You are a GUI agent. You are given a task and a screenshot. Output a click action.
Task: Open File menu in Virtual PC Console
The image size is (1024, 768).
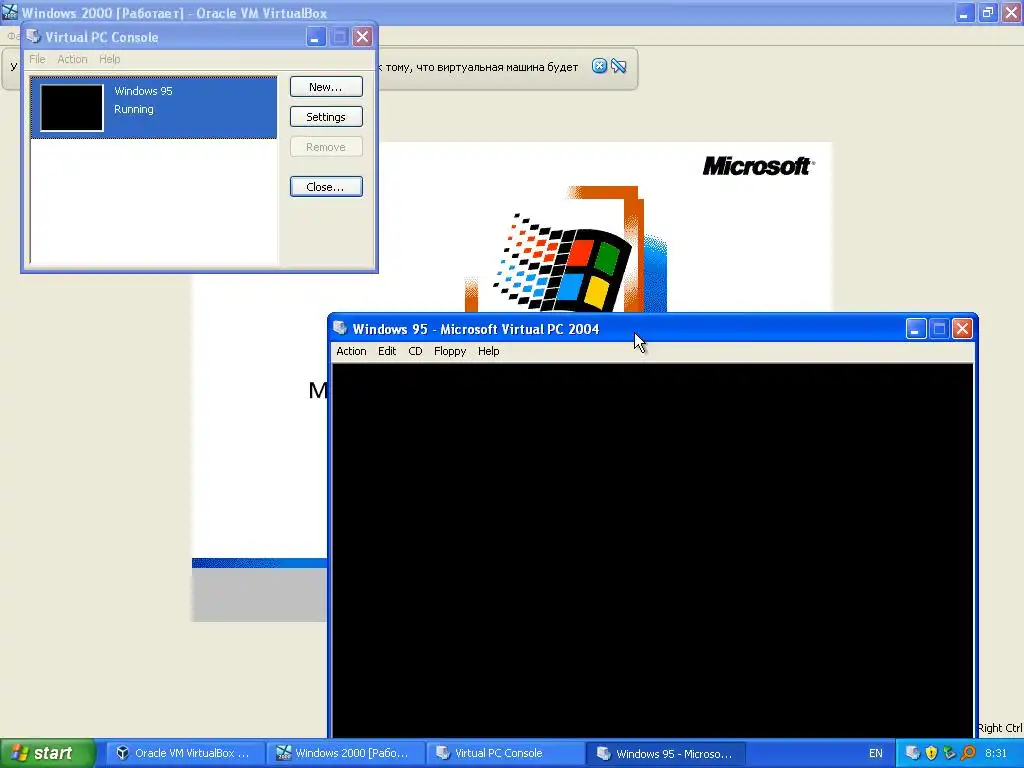point(37,59)
